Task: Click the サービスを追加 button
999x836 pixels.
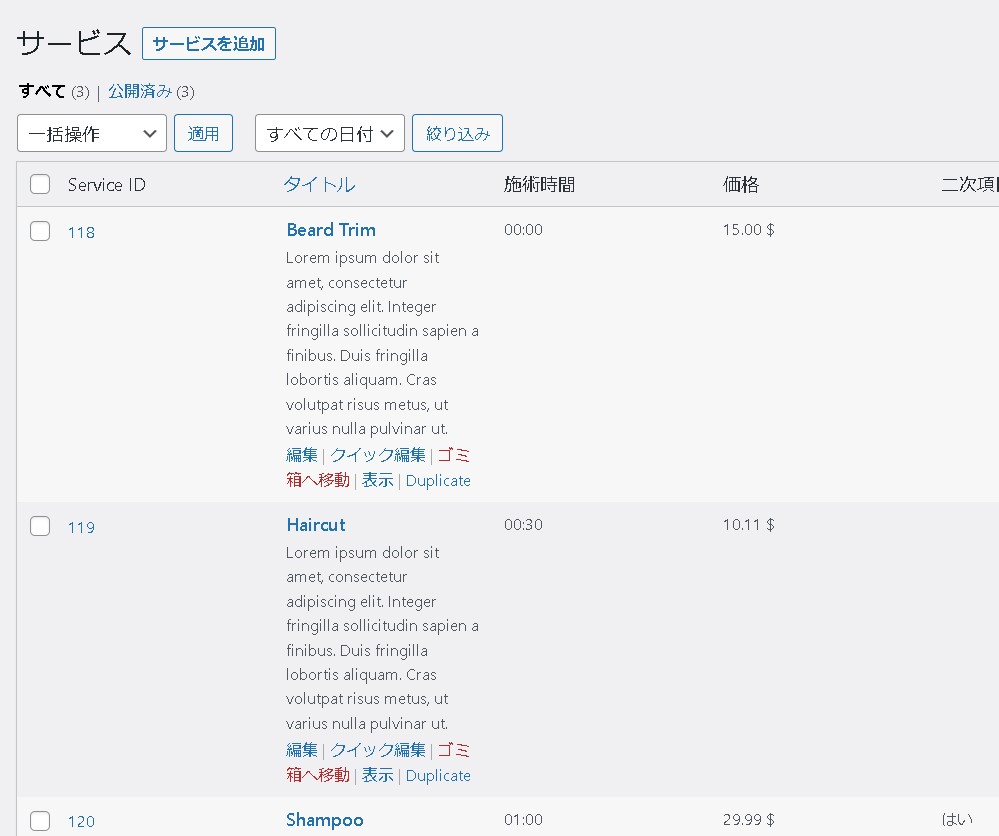Action: click(209, 44)
